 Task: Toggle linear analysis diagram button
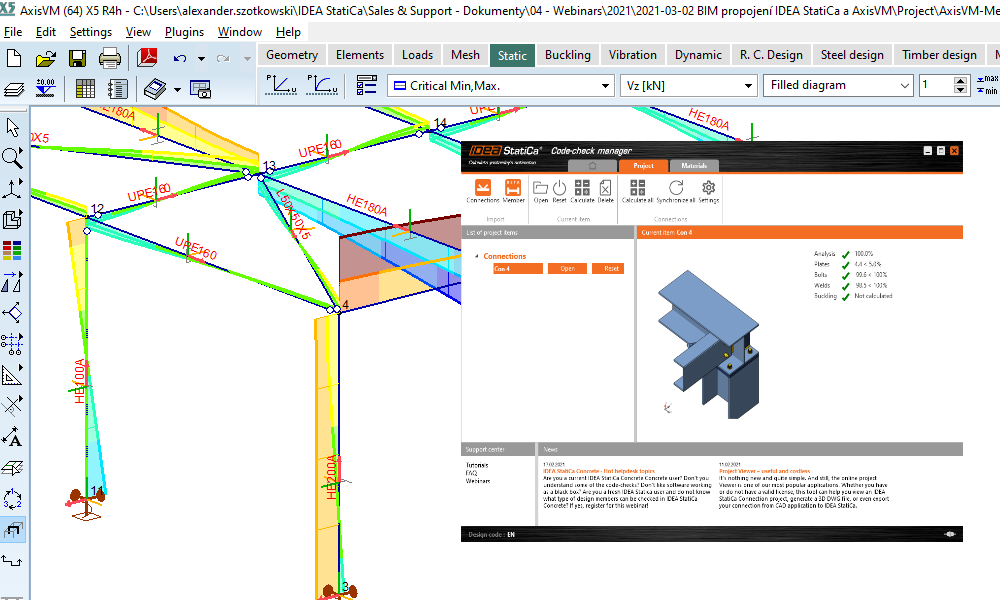pyautogui.click(x=281, y=86)
